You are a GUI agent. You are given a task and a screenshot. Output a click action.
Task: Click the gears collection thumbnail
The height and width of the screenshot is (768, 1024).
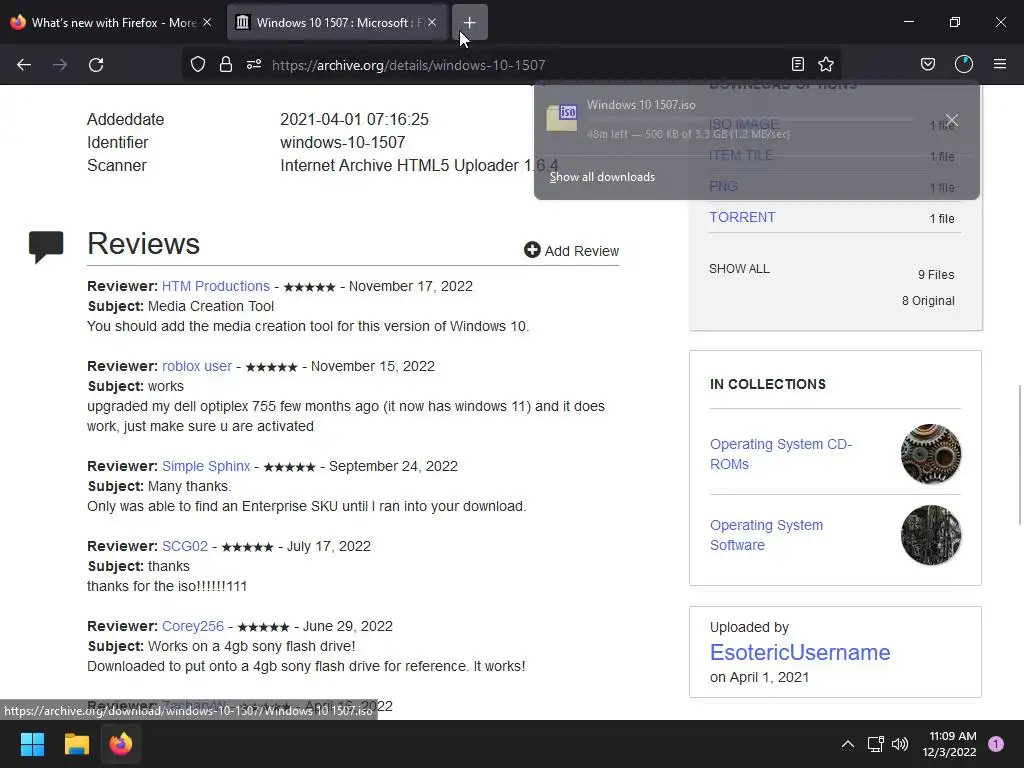pyautogui.click(x=931, y=454)
